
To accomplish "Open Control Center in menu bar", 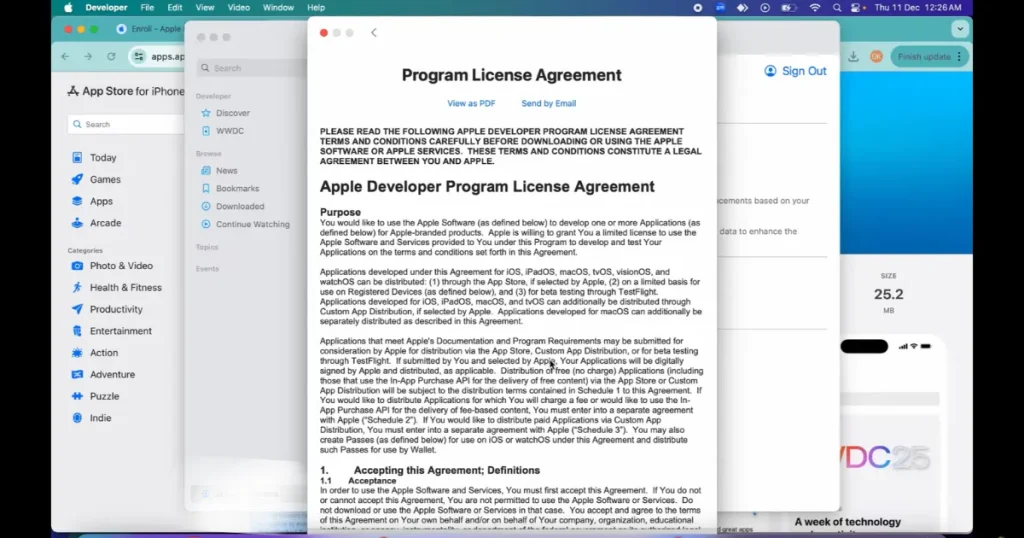I will 856,8.
